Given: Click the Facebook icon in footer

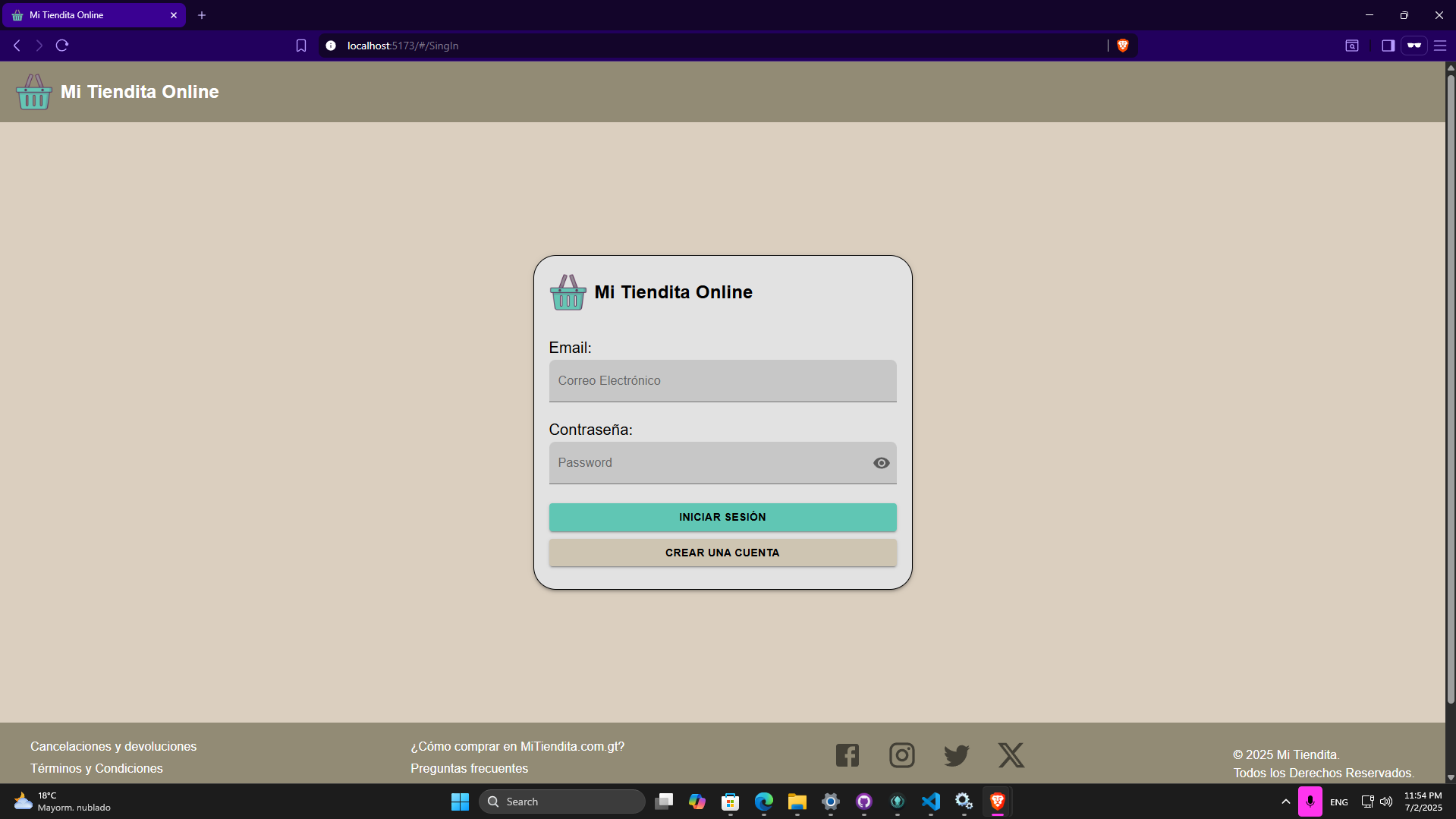Looking at the screenshot, I should click(847, 755).
